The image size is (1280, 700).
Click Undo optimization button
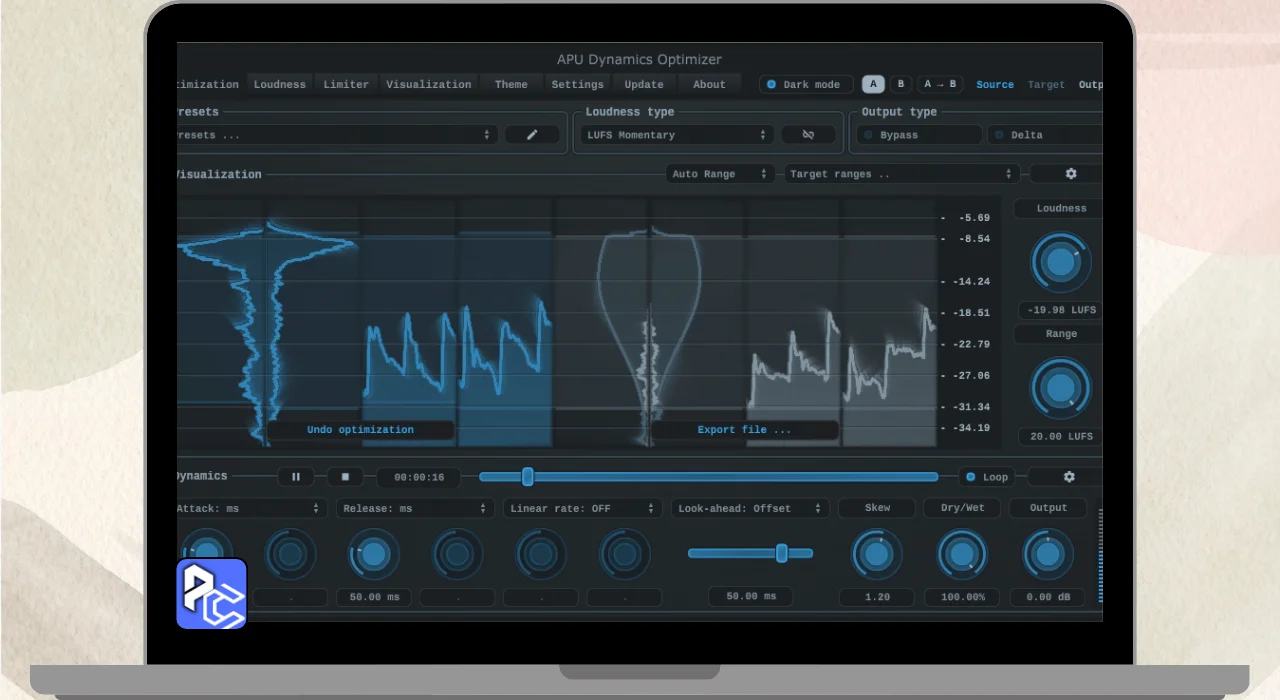pyautogui.click(x=360, y=430)
